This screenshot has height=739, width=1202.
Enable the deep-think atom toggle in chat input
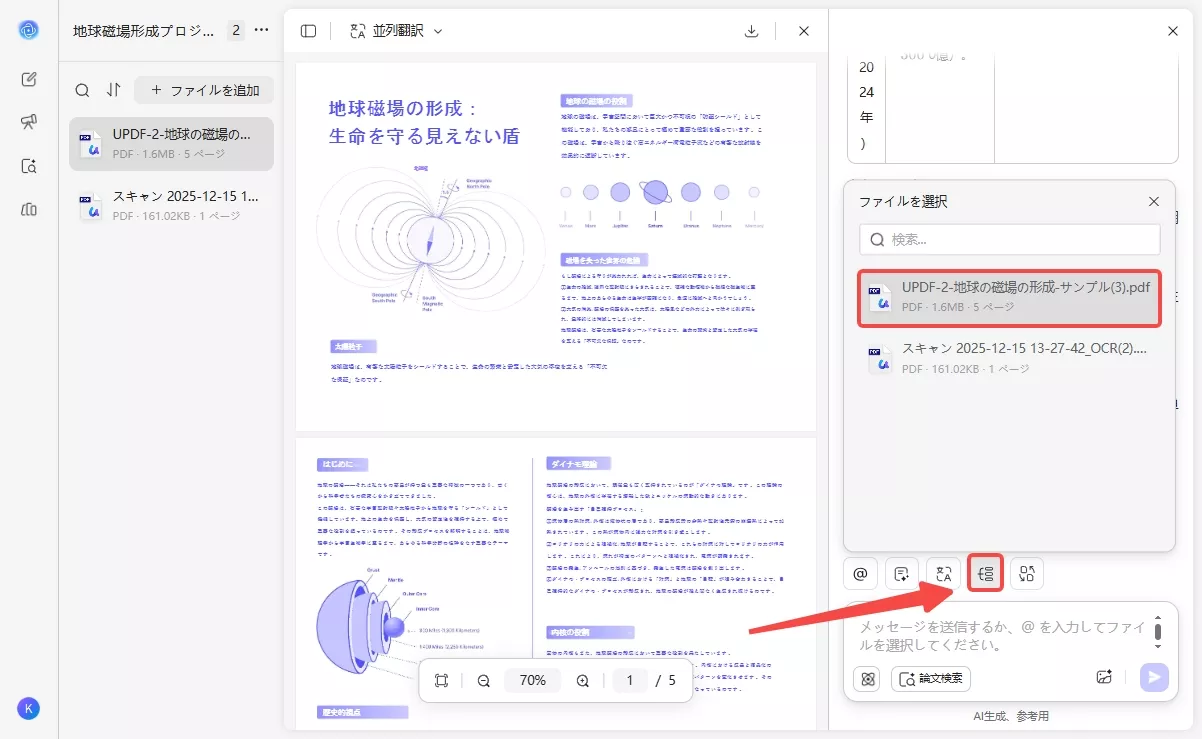pos(866,679)
